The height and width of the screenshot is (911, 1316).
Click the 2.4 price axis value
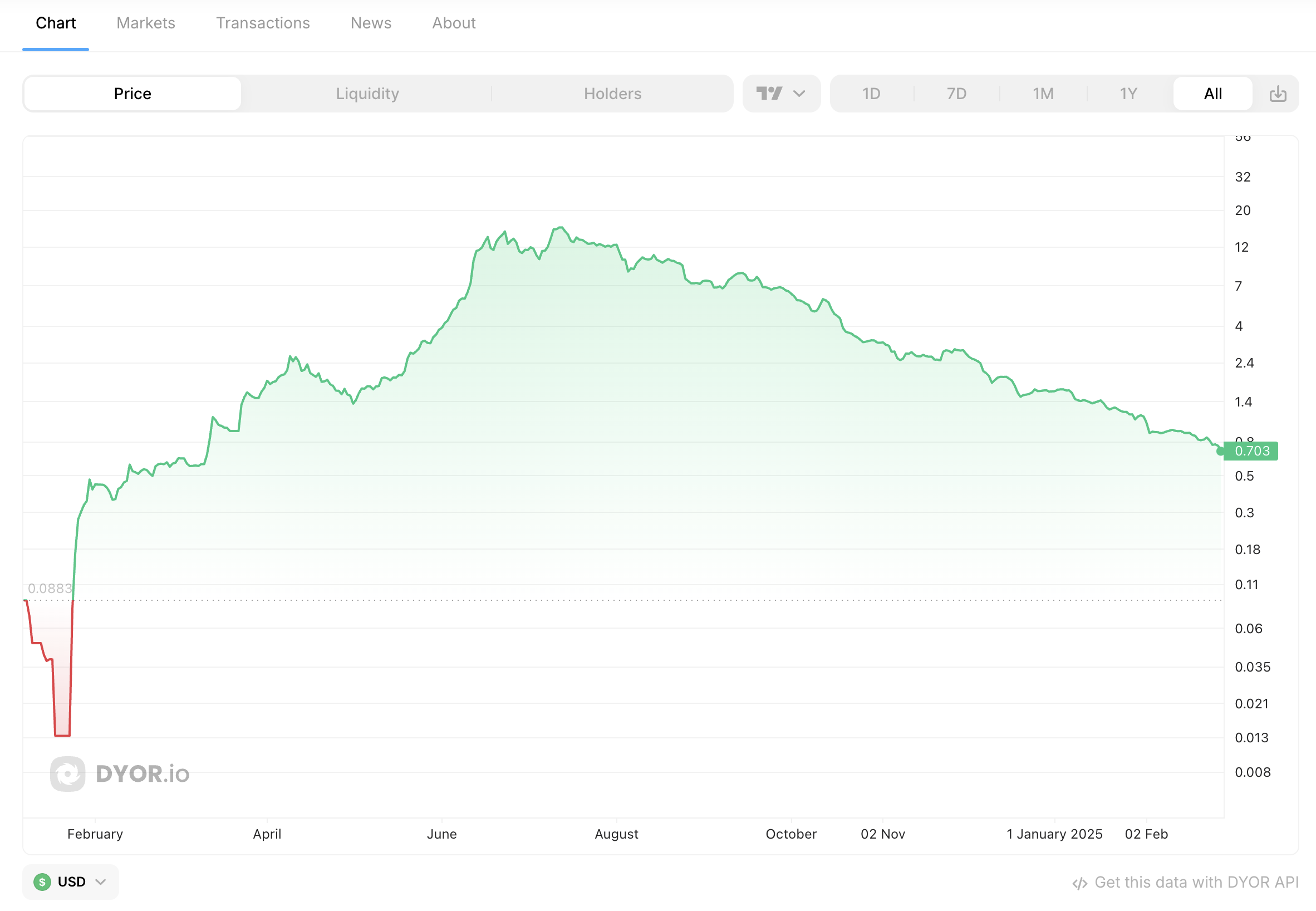(1244, 363)
